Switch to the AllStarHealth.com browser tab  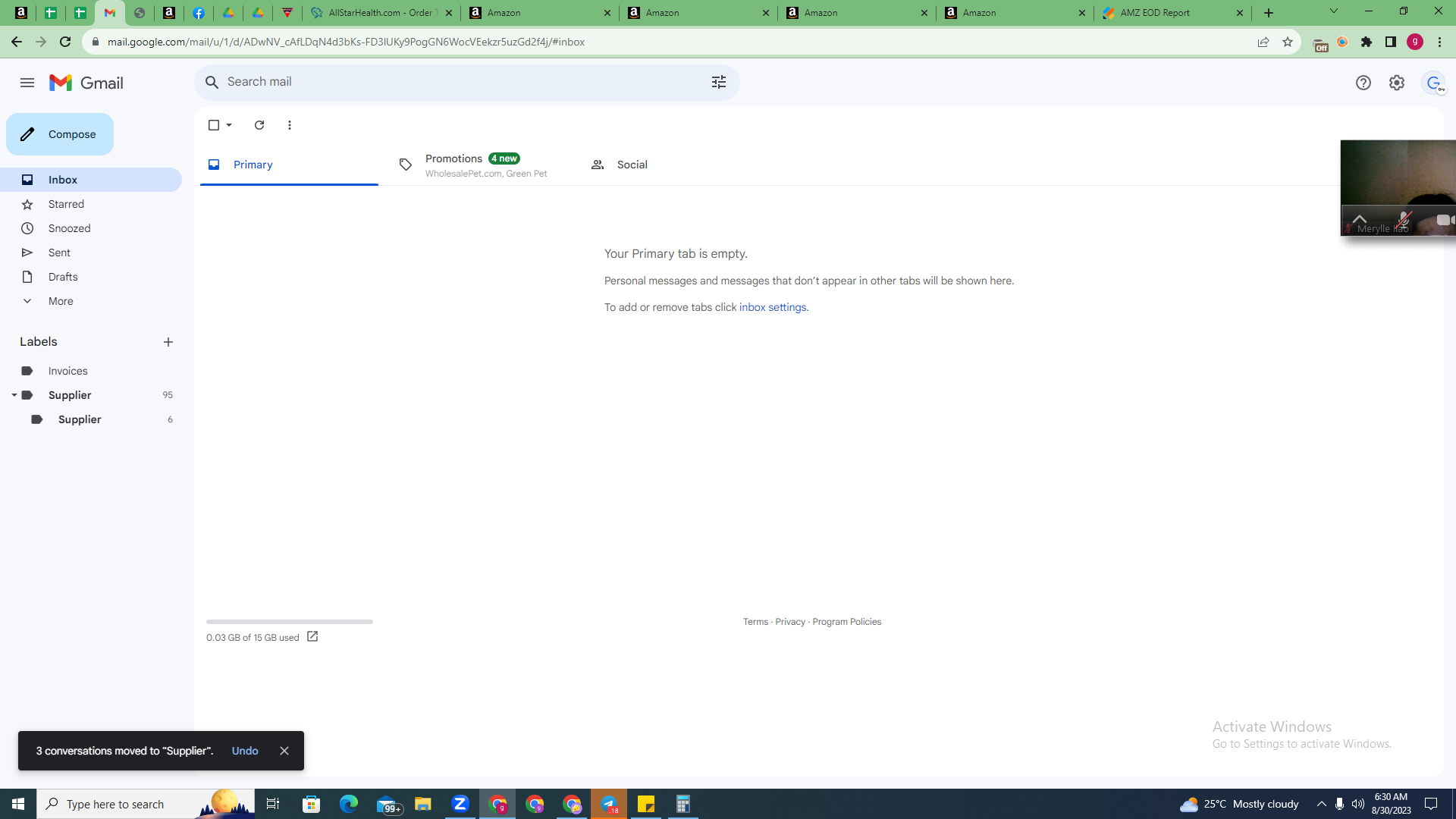click(x=382, y=13)
